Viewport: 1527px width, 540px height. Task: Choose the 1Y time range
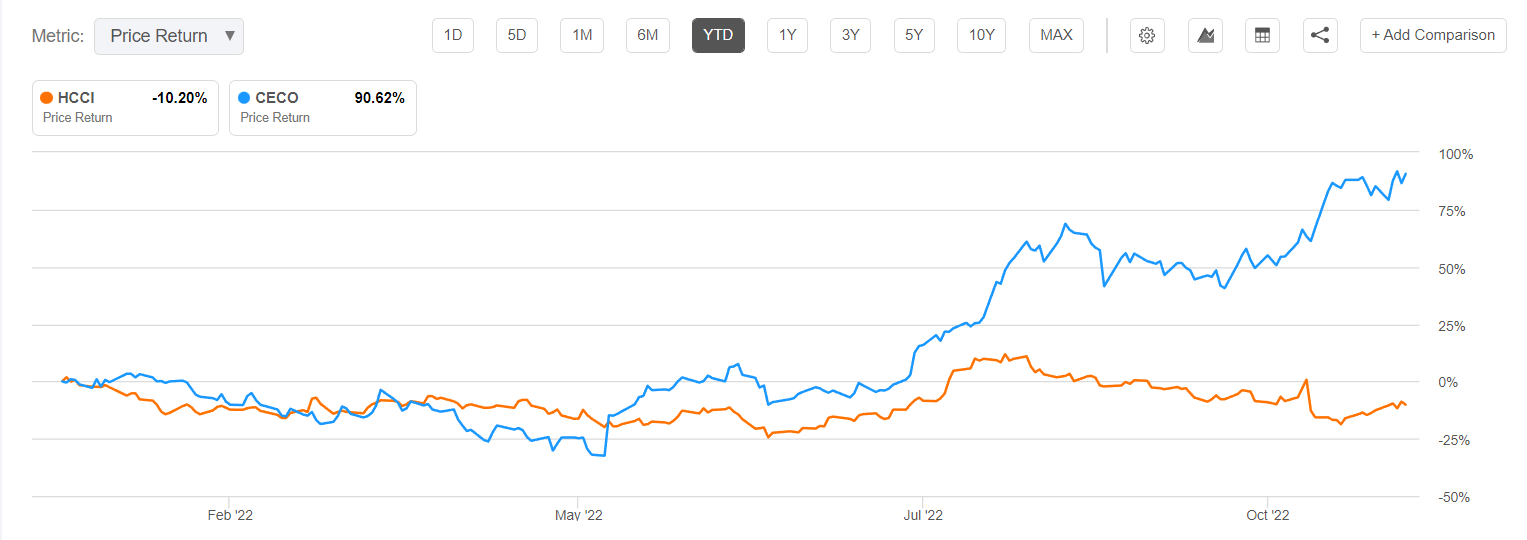(788, 36)
